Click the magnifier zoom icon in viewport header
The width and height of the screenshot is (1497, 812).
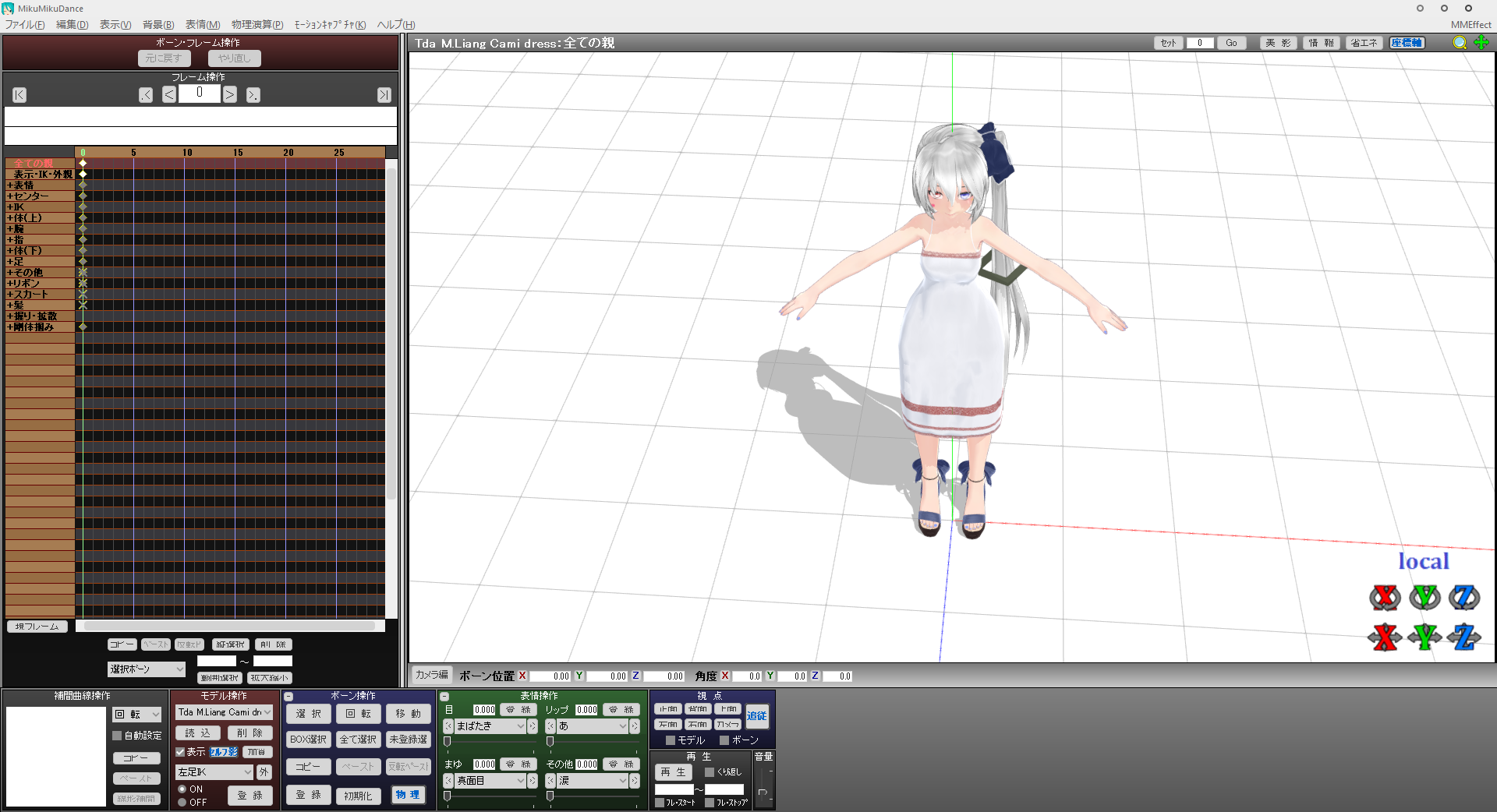click(1460, 43)
